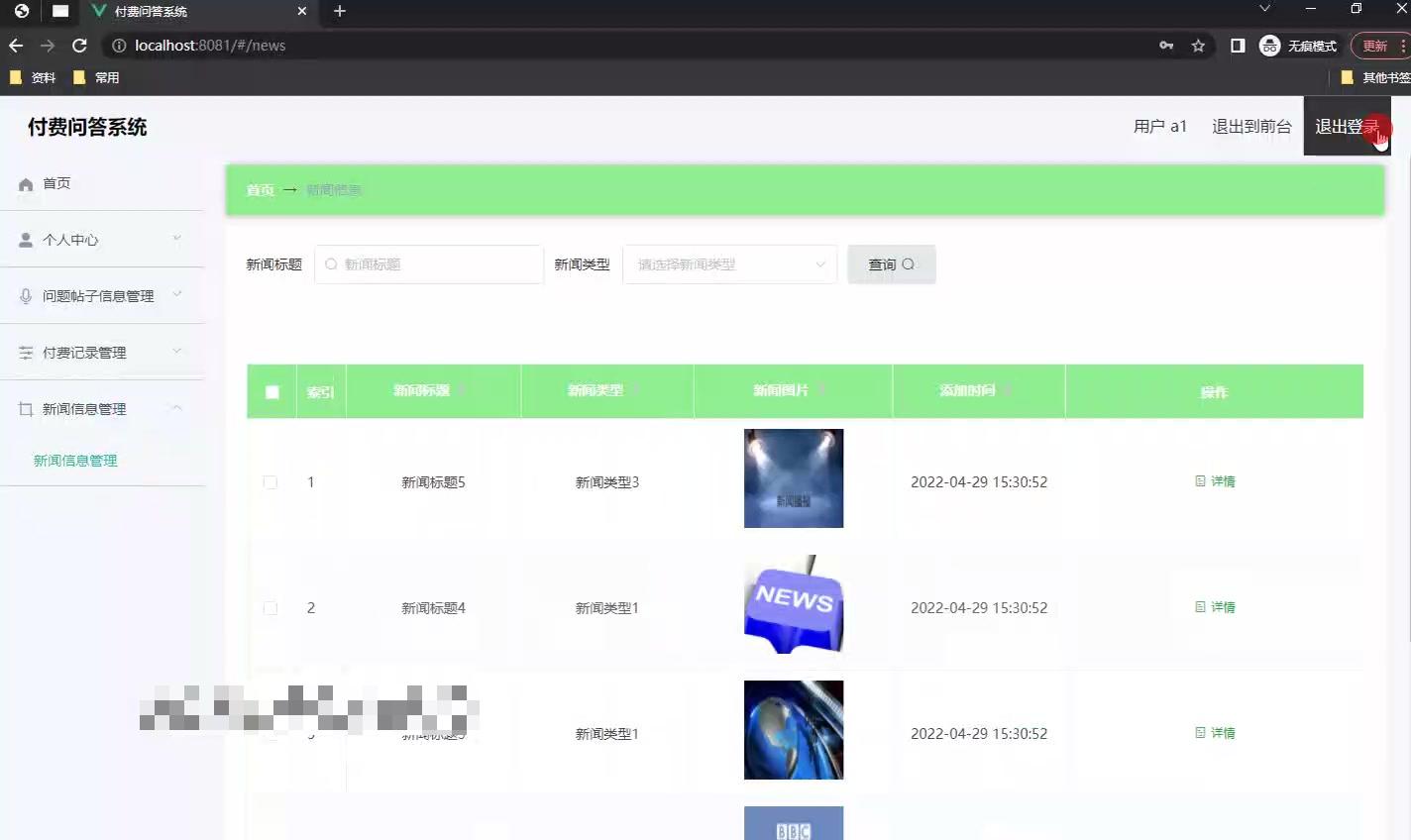Collapse the 新闻信息管理 menu chevron
This screenshot has width=1411, height=840.
[x=177, y=407]
